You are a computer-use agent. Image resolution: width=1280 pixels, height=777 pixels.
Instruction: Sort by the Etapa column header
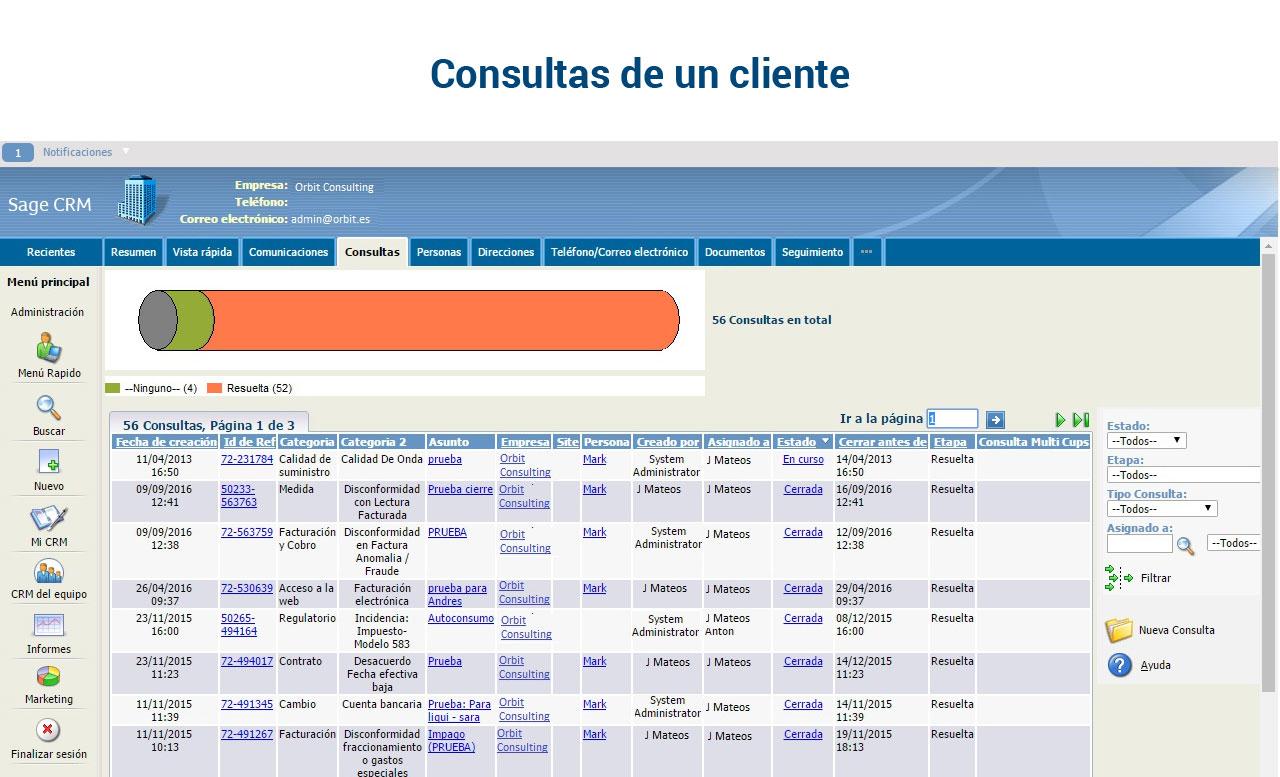[950, 442]
